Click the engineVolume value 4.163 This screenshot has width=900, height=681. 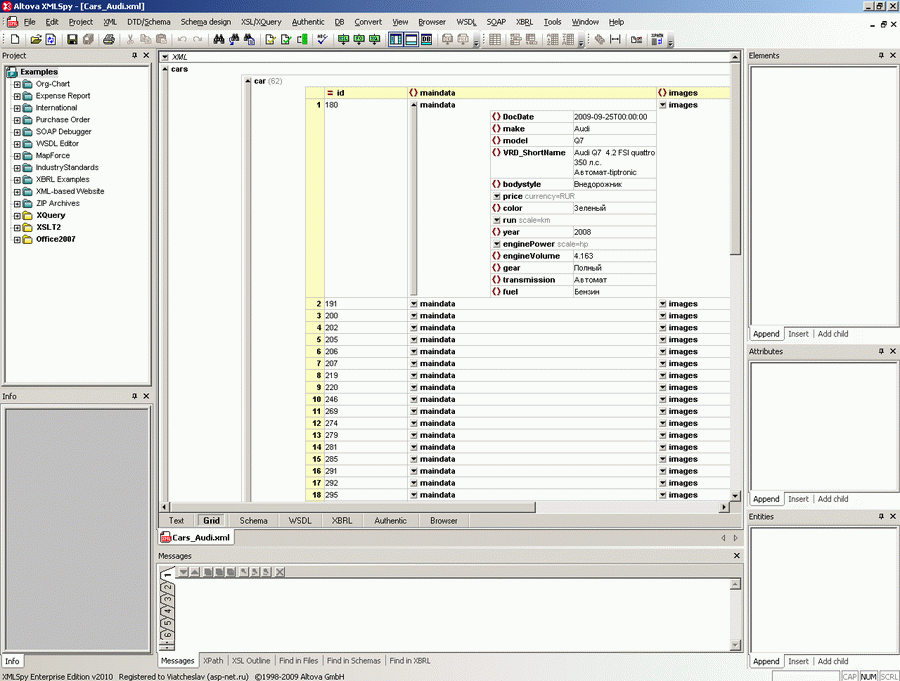614,256
